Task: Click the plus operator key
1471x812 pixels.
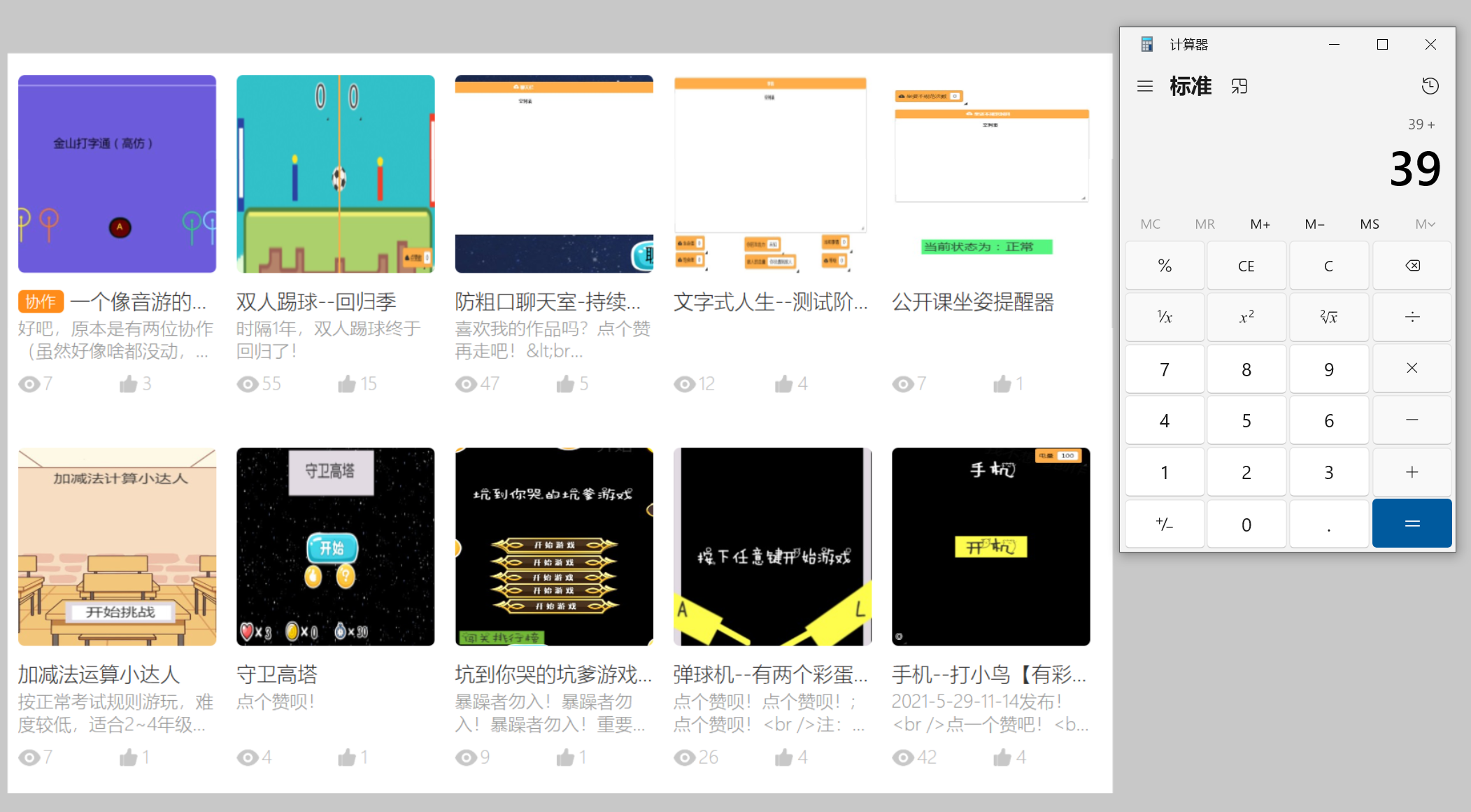Action: (1412, 472)
